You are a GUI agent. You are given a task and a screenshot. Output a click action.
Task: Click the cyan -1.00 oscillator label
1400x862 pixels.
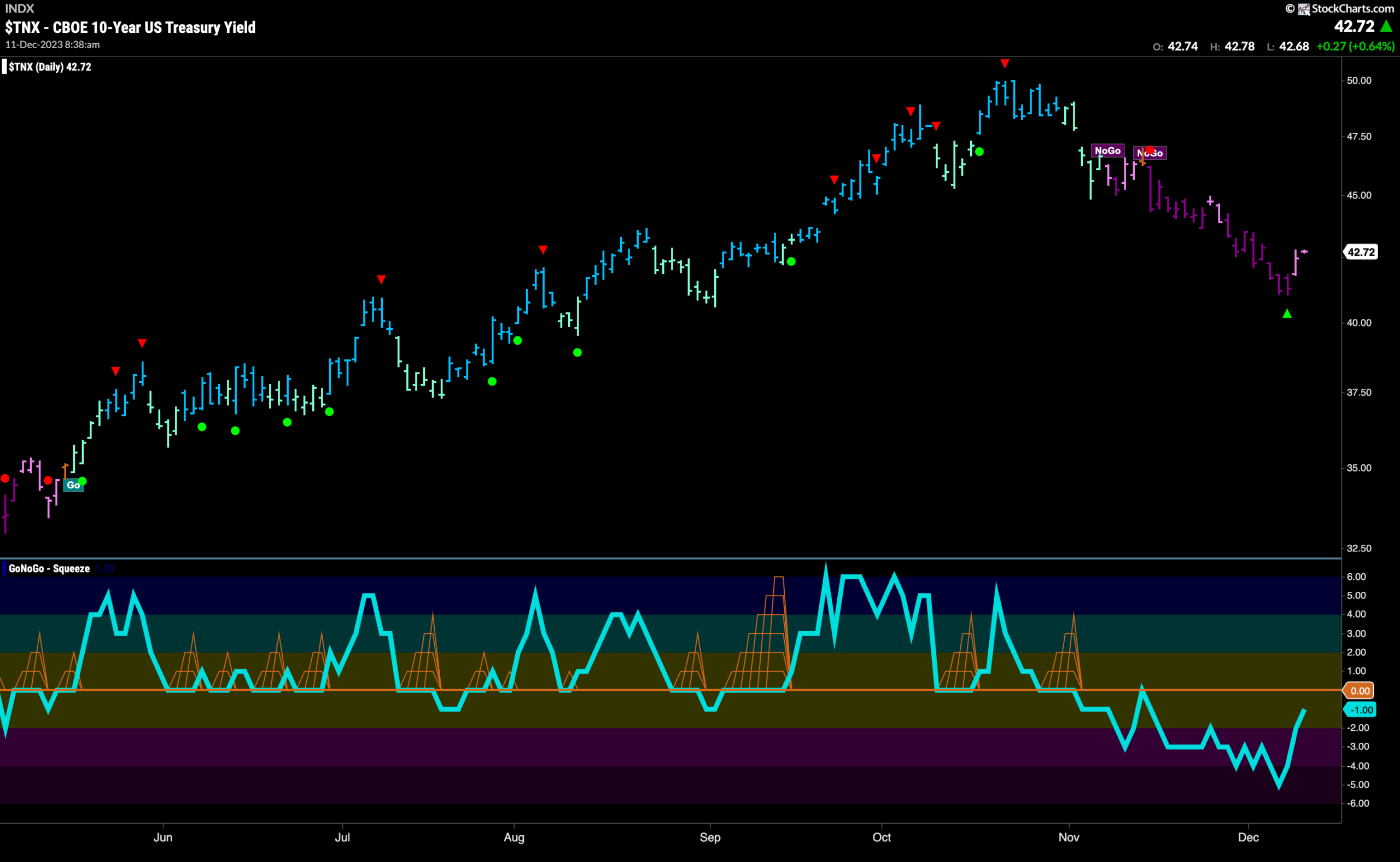[1361, 710]
